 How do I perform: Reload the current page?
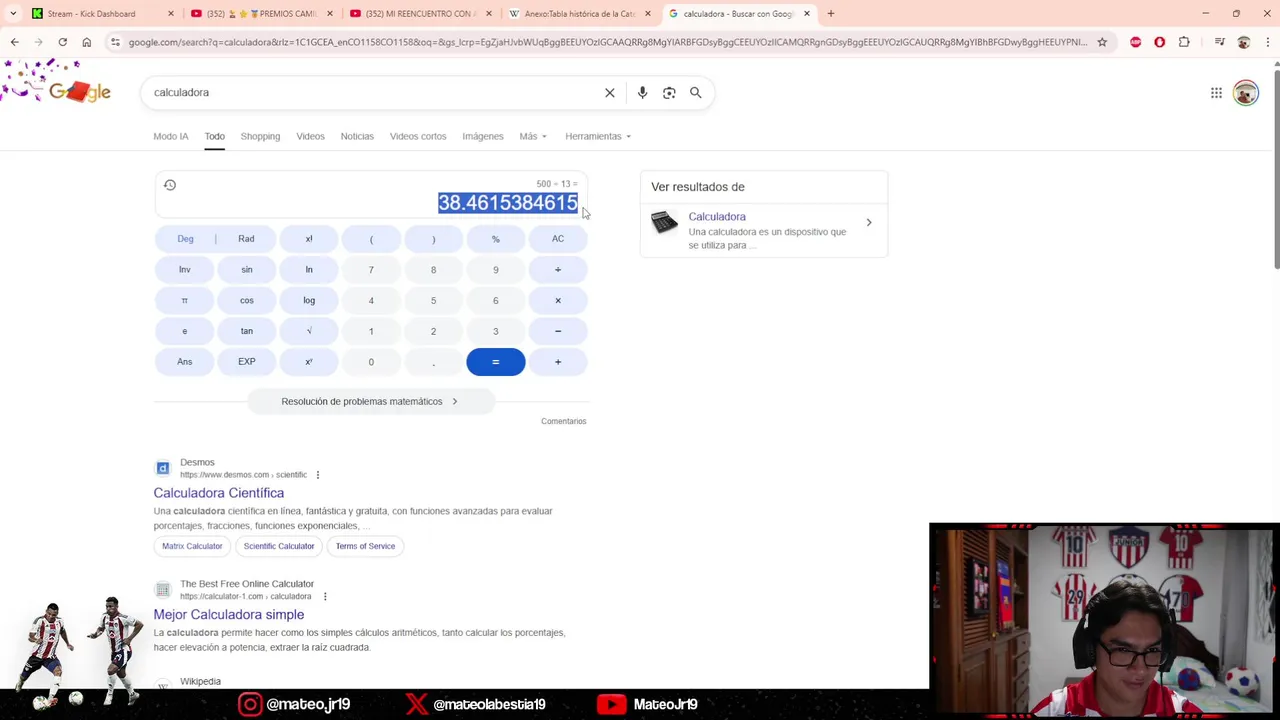point(62,42)
